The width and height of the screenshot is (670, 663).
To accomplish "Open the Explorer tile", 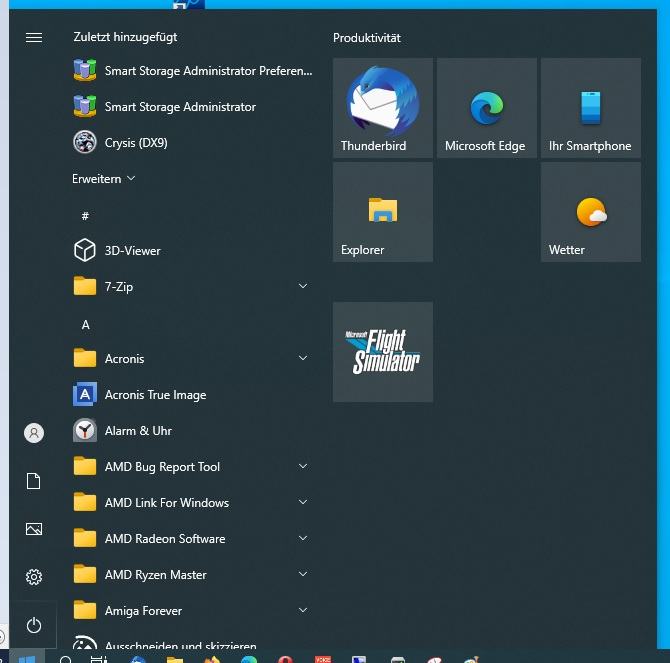I will pyautogui.click(x=383, y=212).
